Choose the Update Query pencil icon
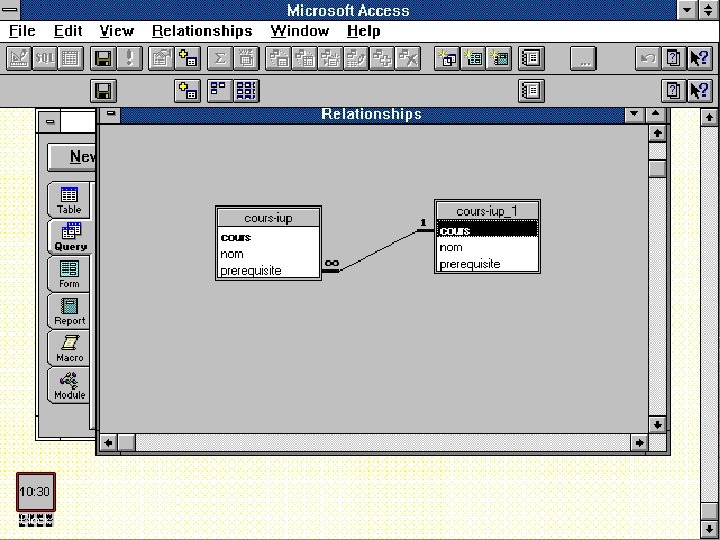The image size is (720, 540). [x=355, y=58]
